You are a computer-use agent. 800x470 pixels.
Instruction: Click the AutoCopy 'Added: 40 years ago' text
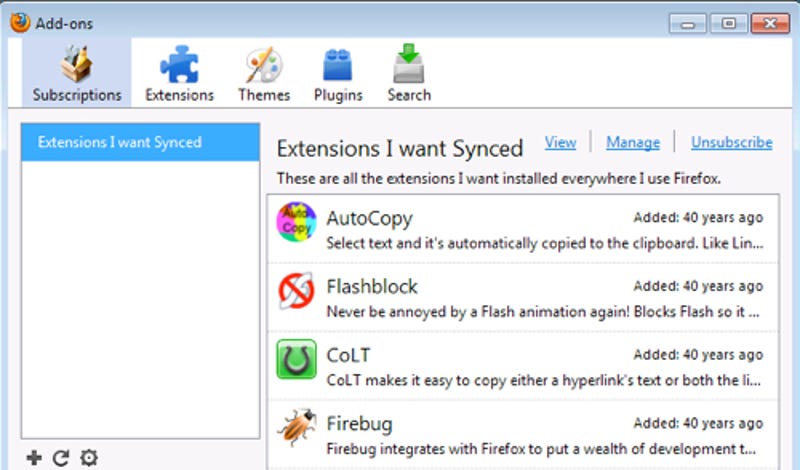tap(698, 218)
